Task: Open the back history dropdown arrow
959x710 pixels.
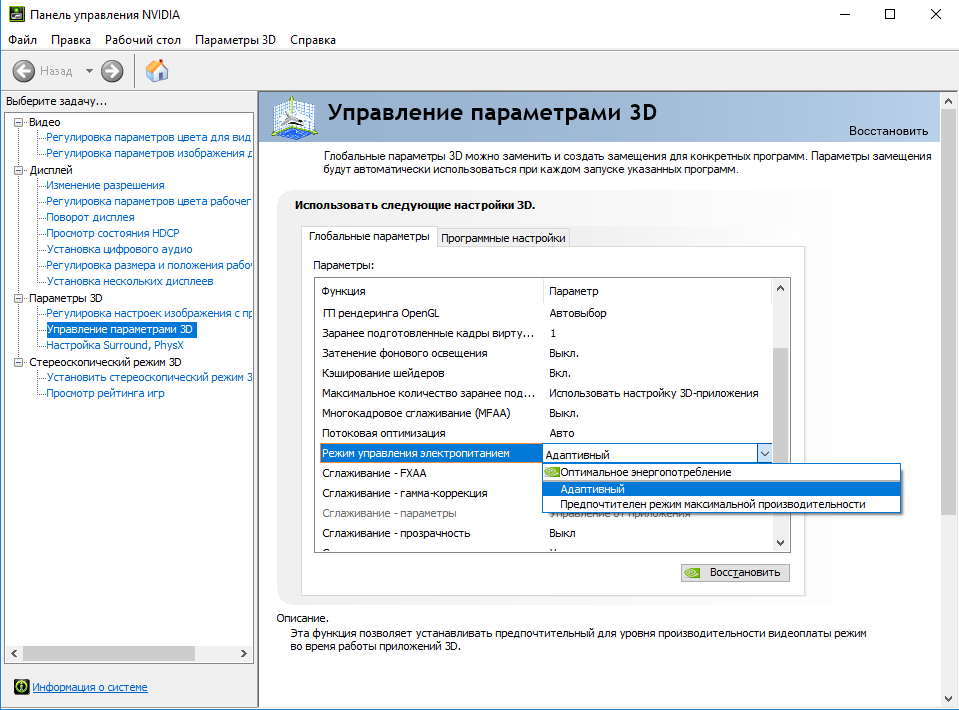Action: (x=89, y=71)
